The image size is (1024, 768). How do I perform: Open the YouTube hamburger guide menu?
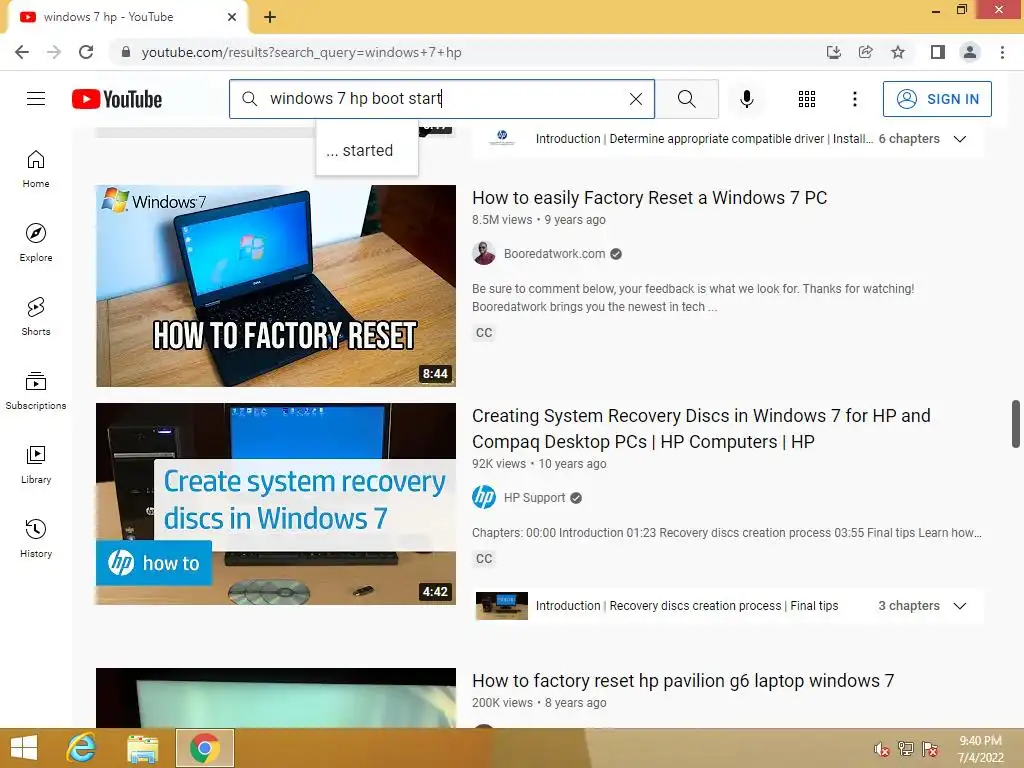pyautogui.click(x=36, y=99)
